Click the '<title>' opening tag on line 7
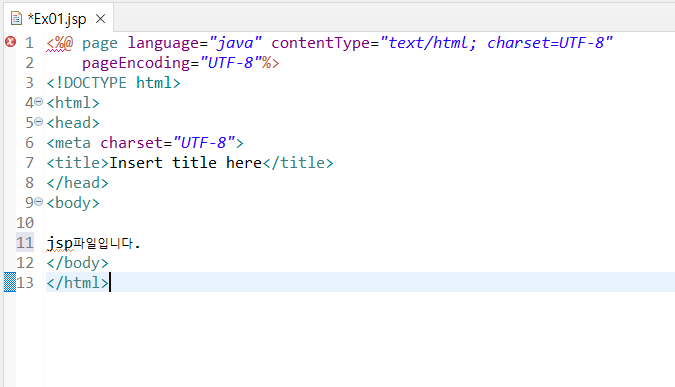This screenshot has width=675, height=387. click(77, 163)
